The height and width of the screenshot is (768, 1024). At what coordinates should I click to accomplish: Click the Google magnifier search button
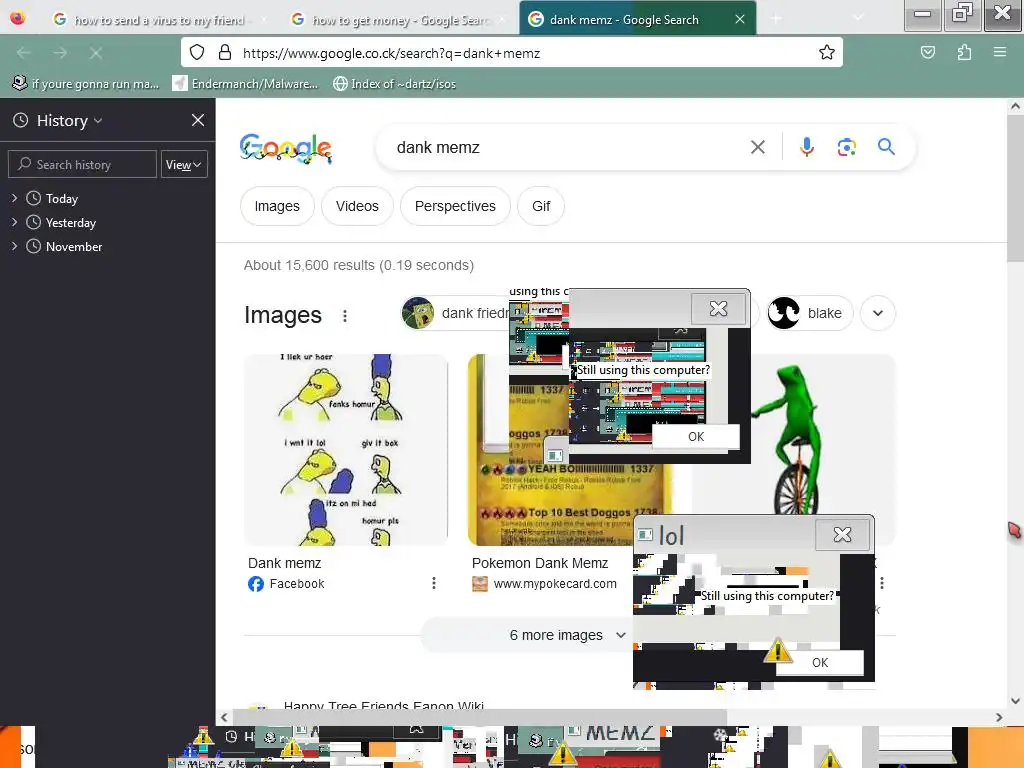pyautogui.click(x=886, y=147)
